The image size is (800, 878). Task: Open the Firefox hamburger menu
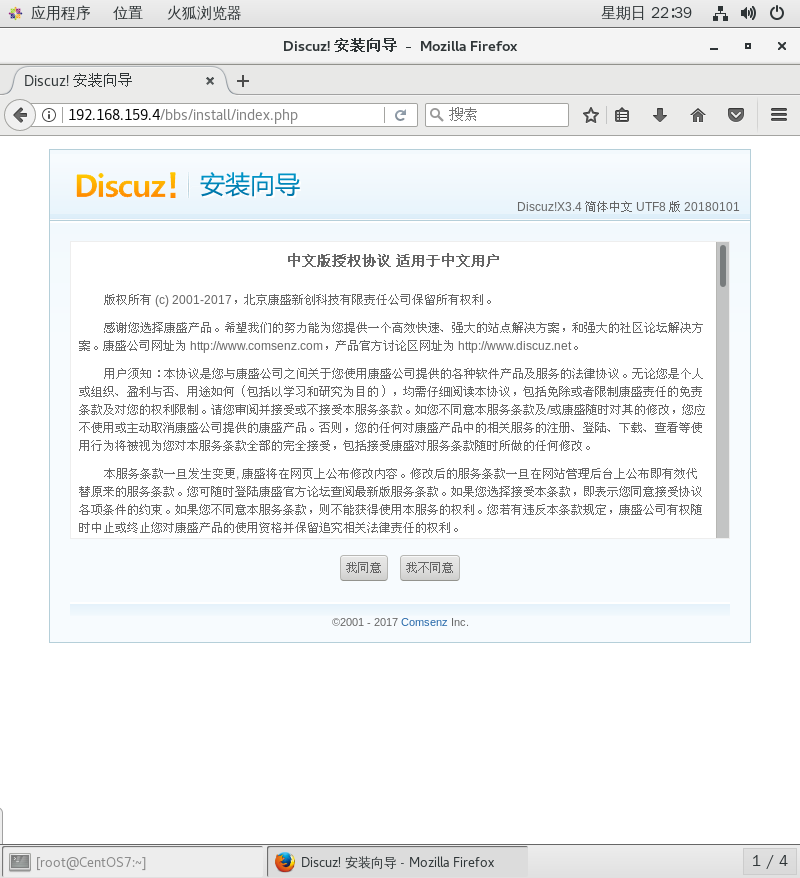(779, 115)
